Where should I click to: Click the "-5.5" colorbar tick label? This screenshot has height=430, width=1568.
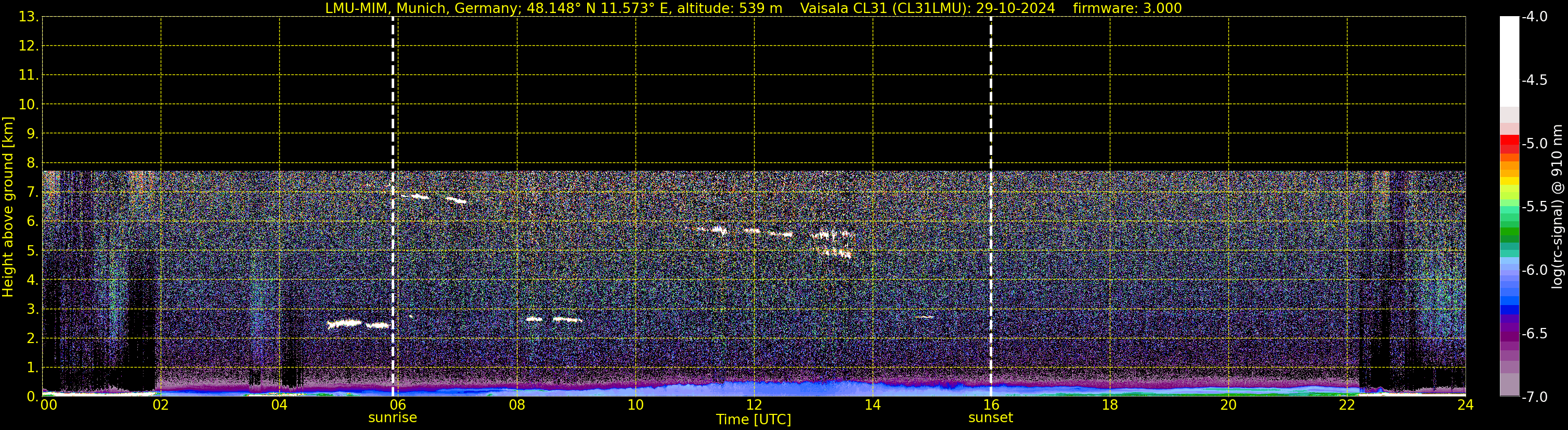pyautogui.click(x=1535, y=207)
